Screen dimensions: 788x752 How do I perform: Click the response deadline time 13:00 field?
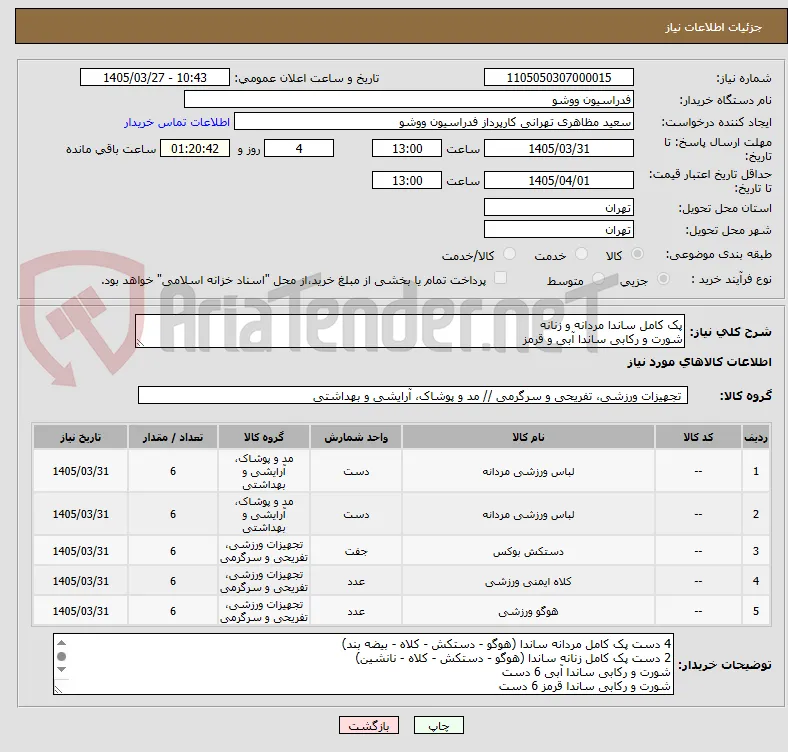point(407,148)
